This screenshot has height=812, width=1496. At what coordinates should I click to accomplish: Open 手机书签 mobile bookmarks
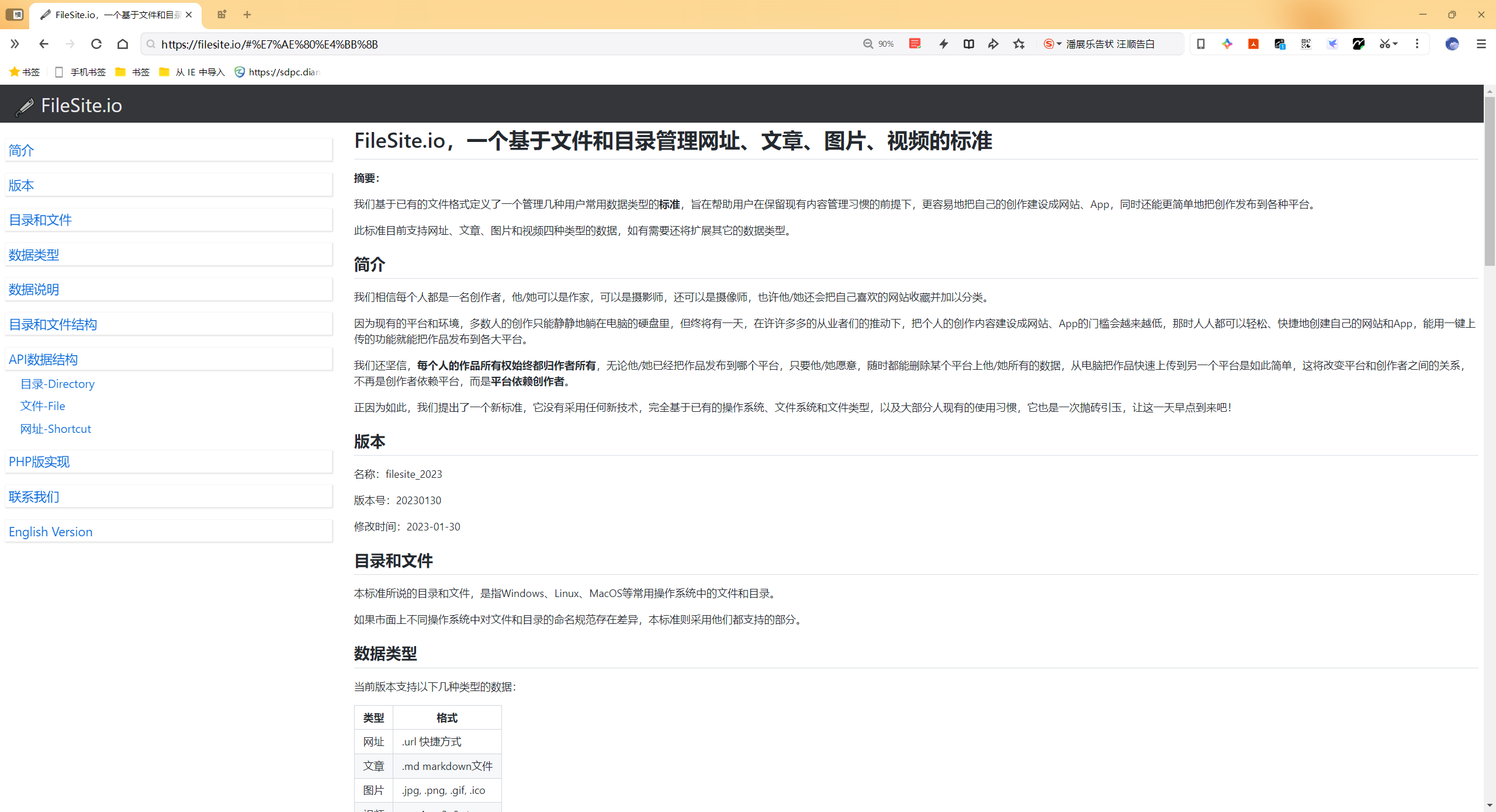(80, 72)
